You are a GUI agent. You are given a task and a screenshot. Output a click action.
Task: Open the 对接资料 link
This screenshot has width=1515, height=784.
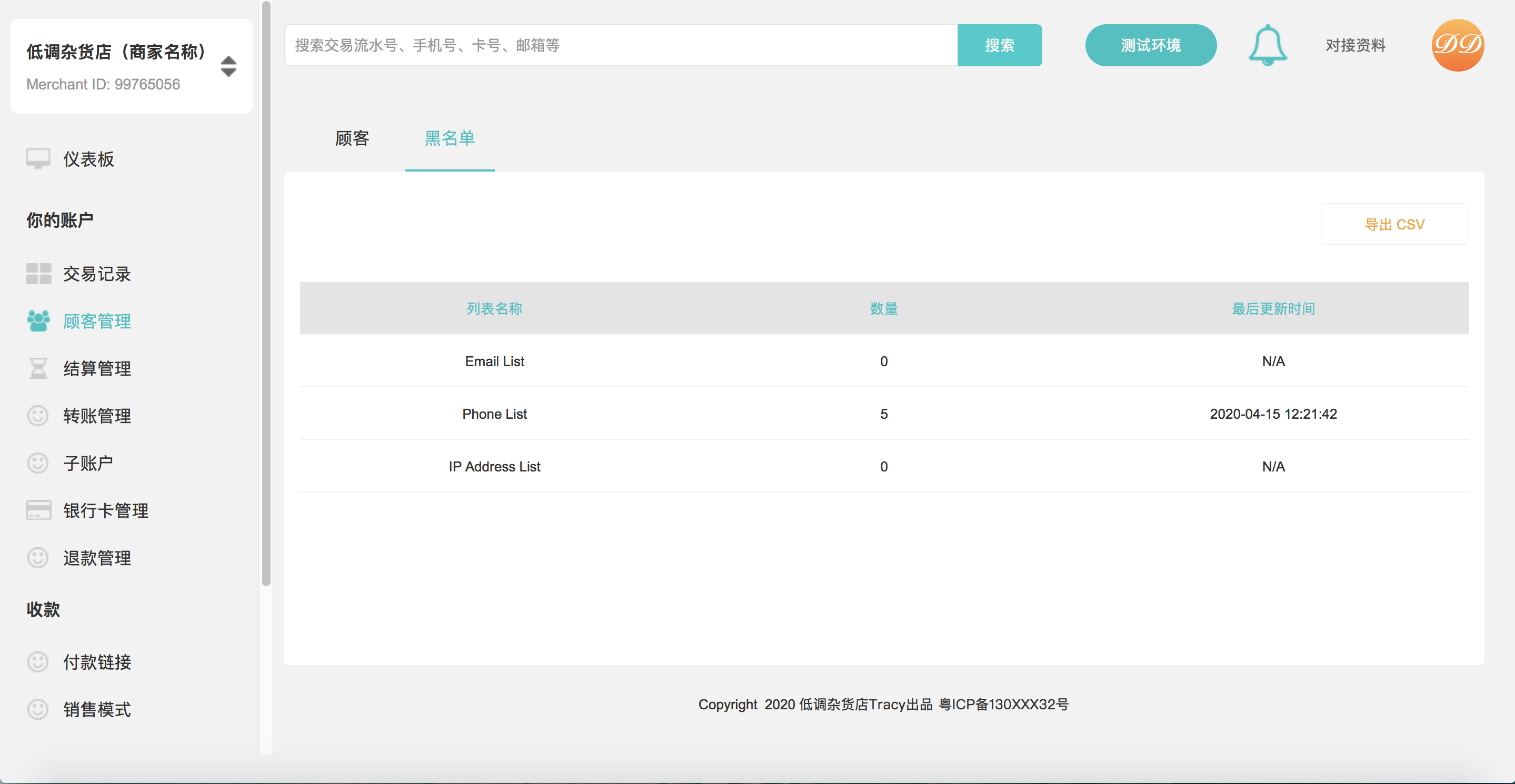point(1355,45)
